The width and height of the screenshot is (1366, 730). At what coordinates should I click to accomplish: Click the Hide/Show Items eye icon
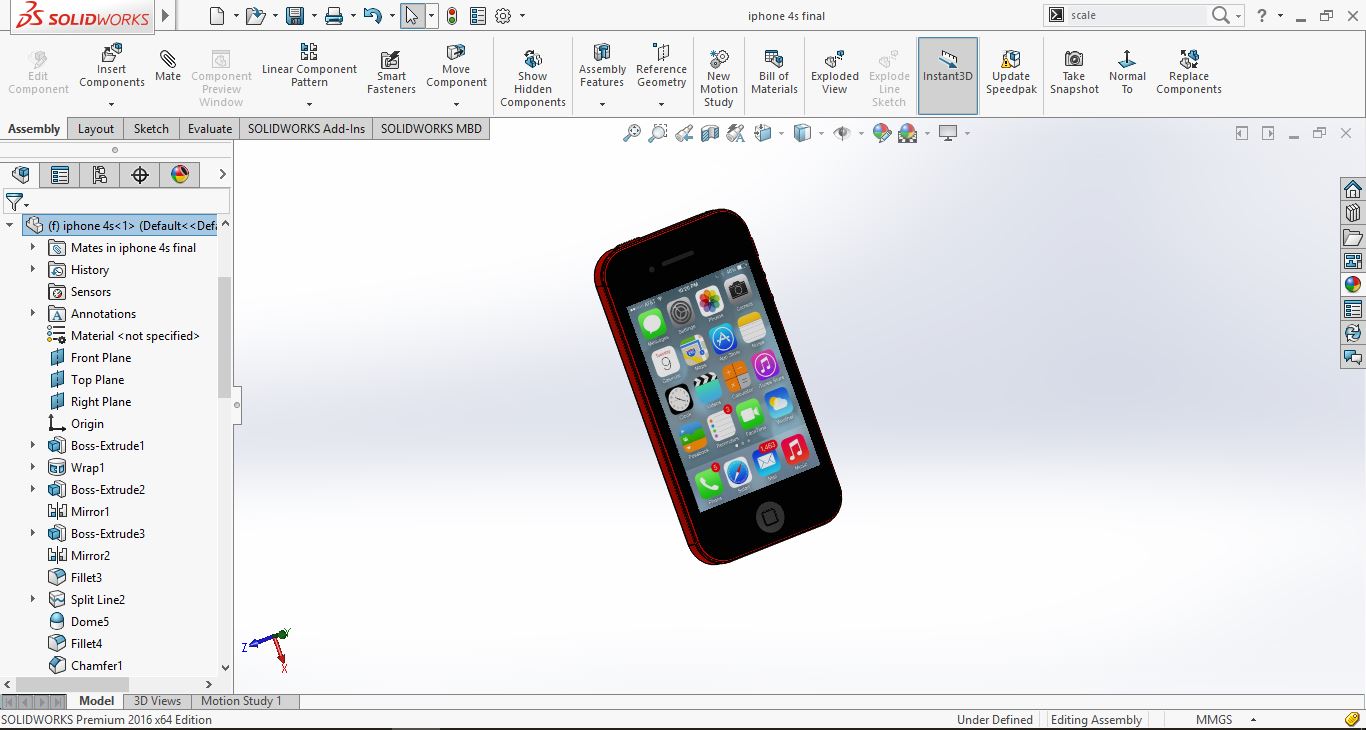pyautogui.click(x=842, y=133)
